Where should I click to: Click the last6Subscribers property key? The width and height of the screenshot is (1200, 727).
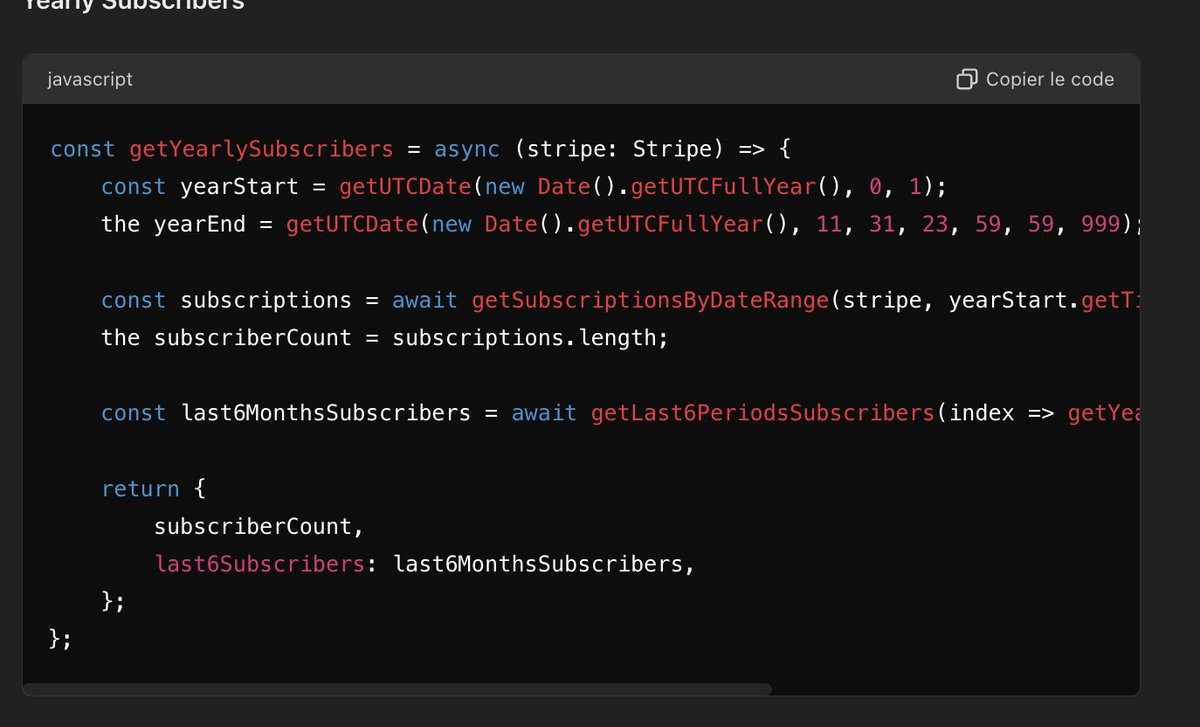(260, 564)
